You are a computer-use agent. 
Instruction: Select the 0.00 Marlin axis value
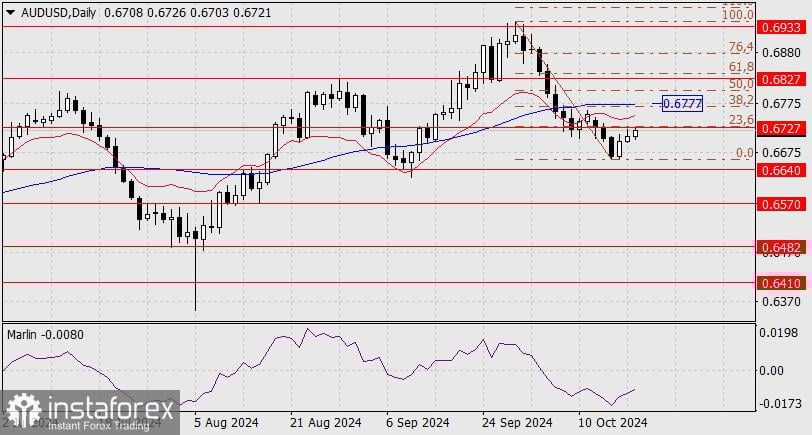[x=772, y=371]
